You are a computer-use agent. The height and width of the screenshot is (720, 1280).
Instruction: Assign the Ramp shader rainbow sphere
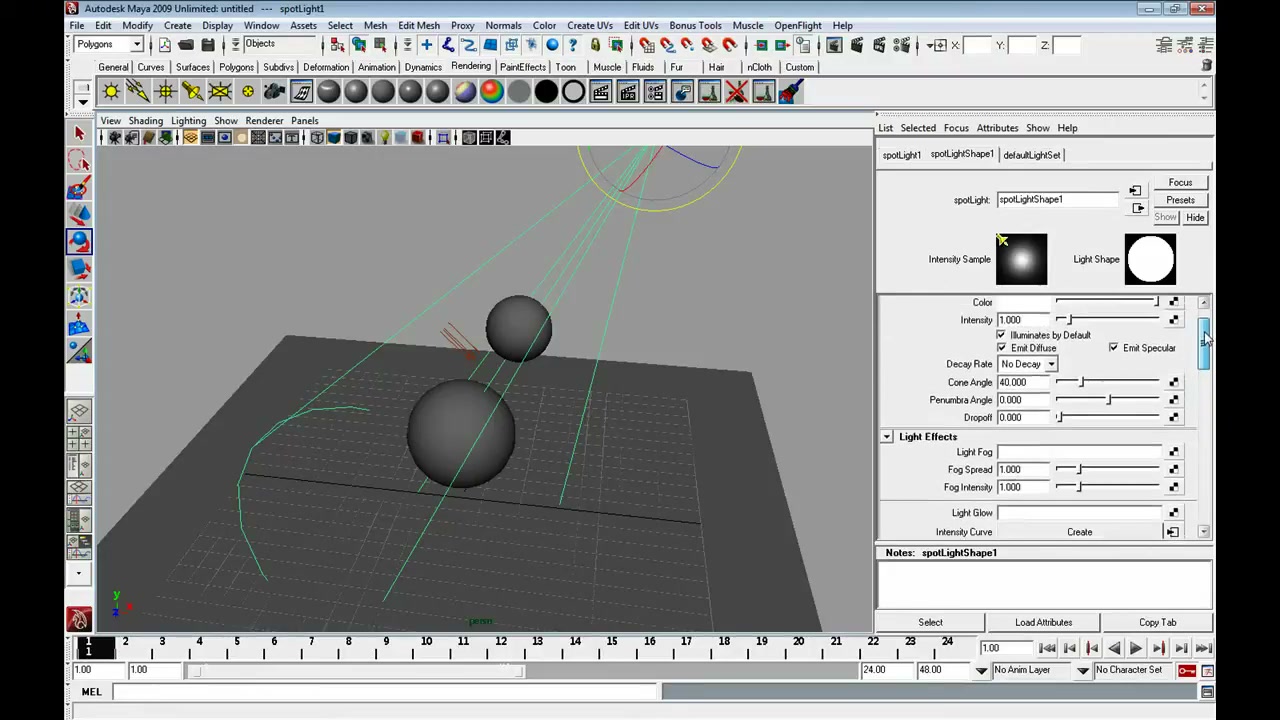coord(492,92)
